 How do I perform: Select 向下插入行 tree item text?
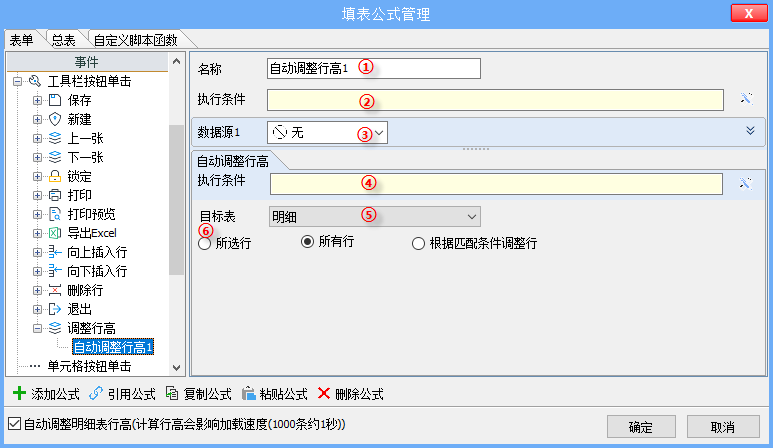[97, 271]
